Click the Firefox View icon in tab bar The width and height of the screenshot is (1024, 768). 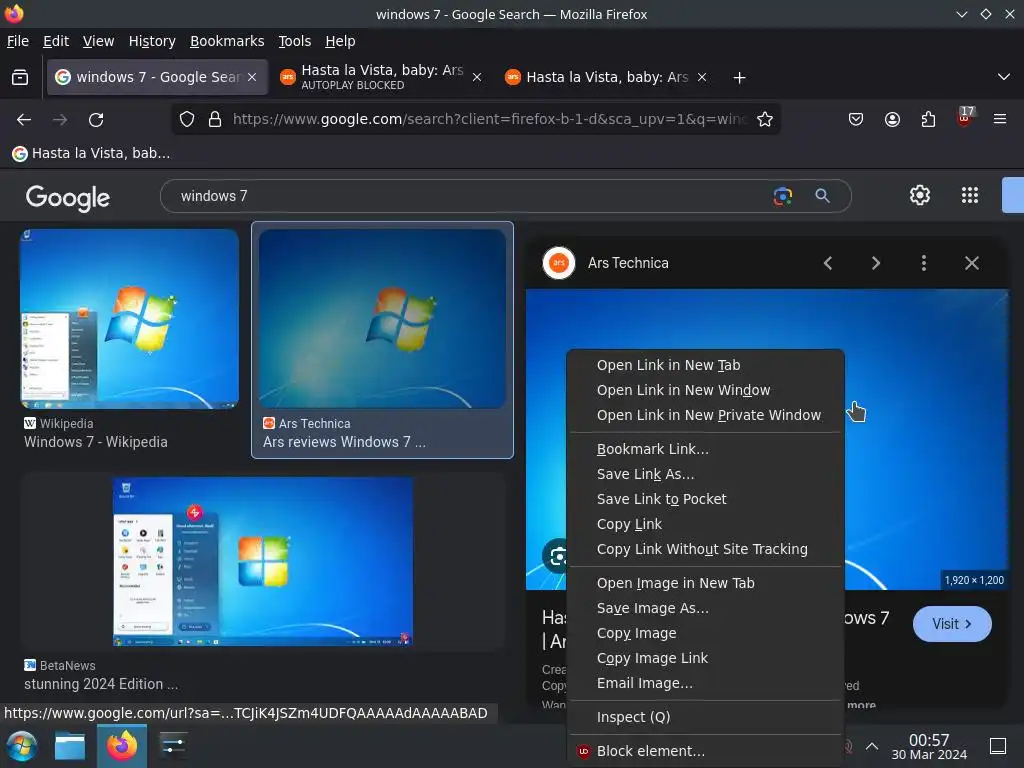20,78
